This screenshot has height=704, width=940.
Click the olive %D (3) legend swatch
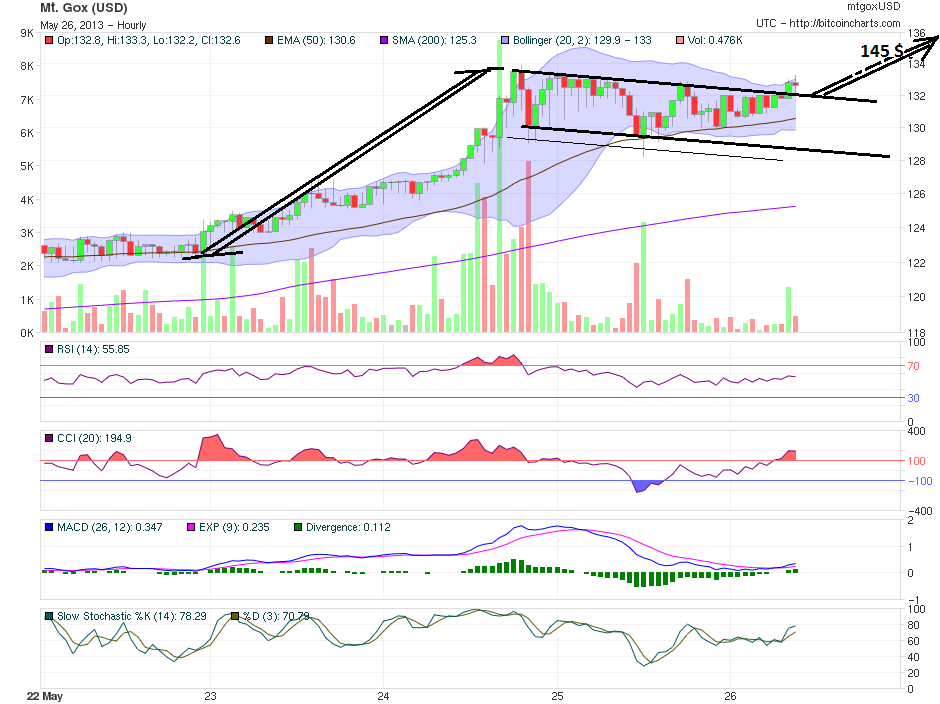tap(235, 616)
